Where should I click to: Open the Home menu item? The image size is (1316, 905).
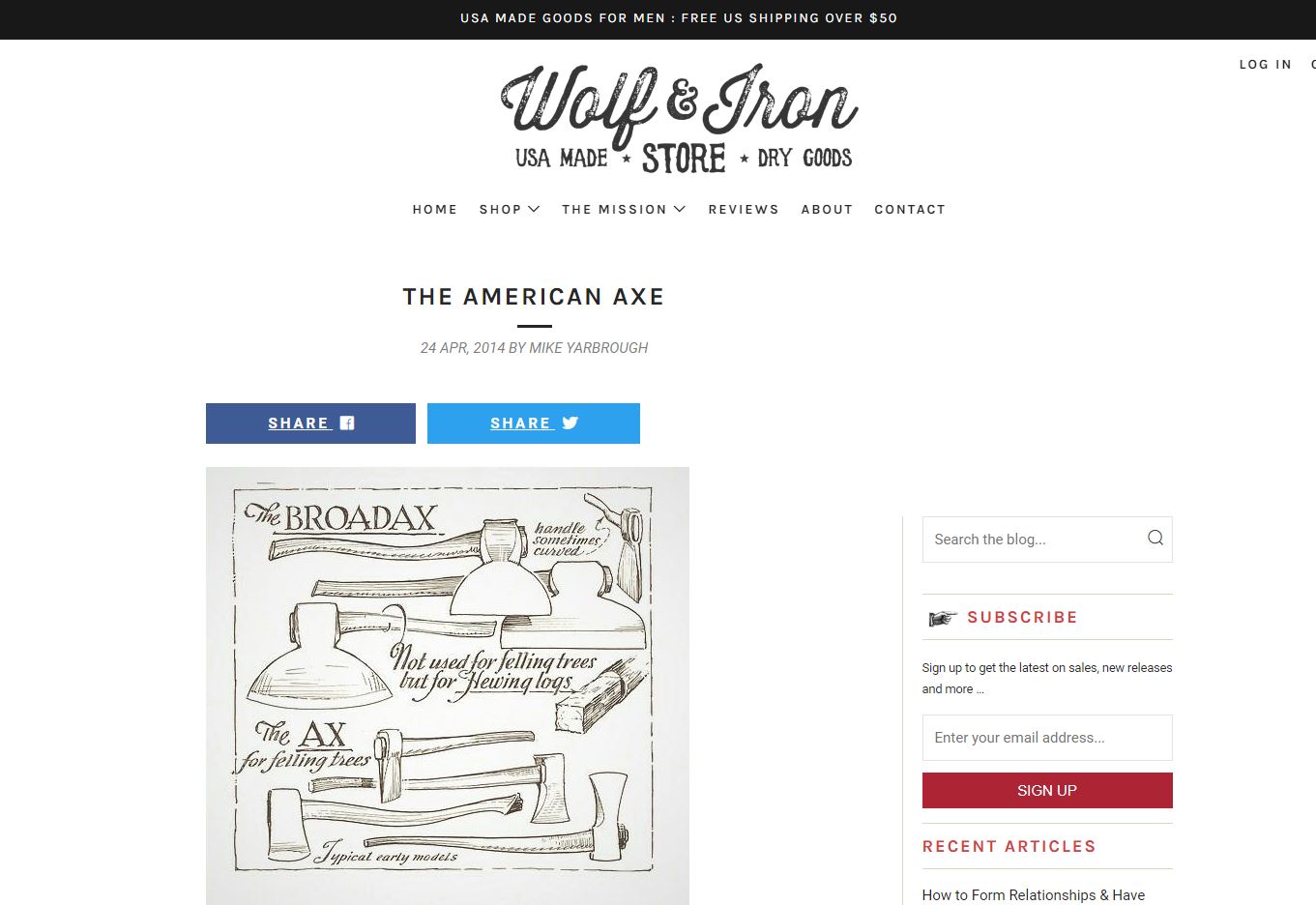pyautogui.click(x=435, y=209)
